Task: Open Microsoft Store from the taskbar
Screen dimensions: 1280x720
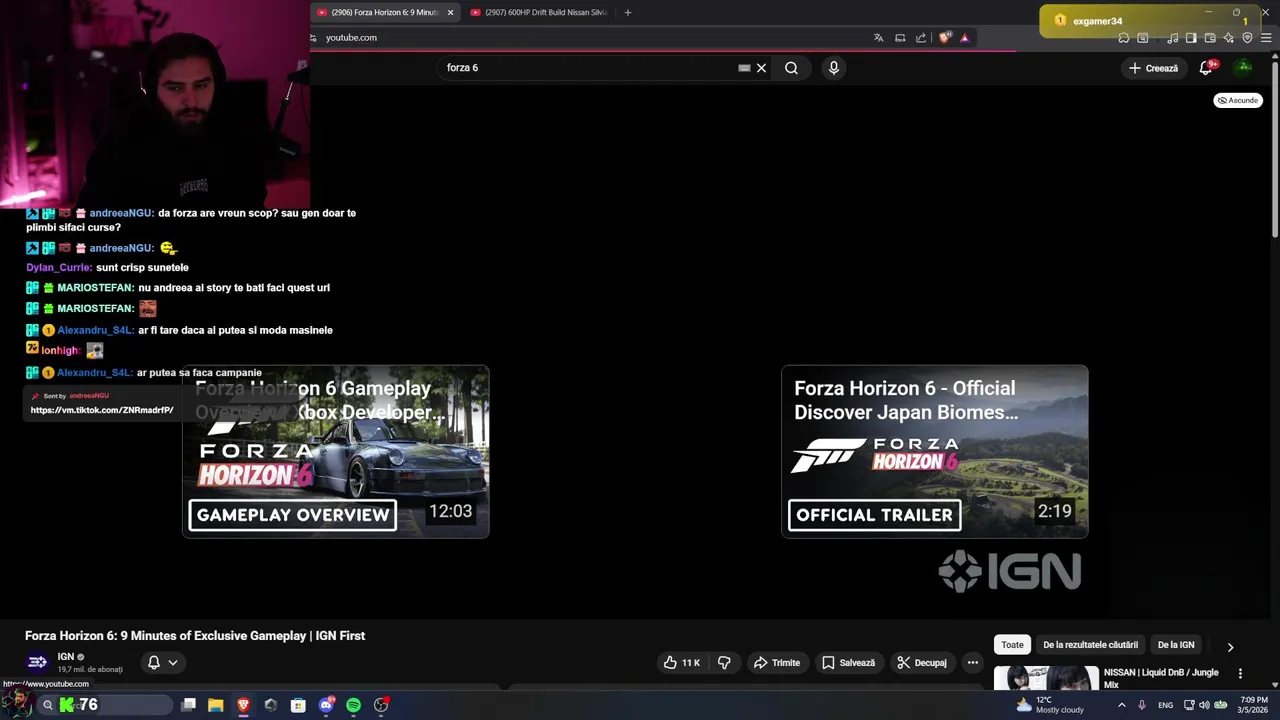Action: [x=298, y=705]
